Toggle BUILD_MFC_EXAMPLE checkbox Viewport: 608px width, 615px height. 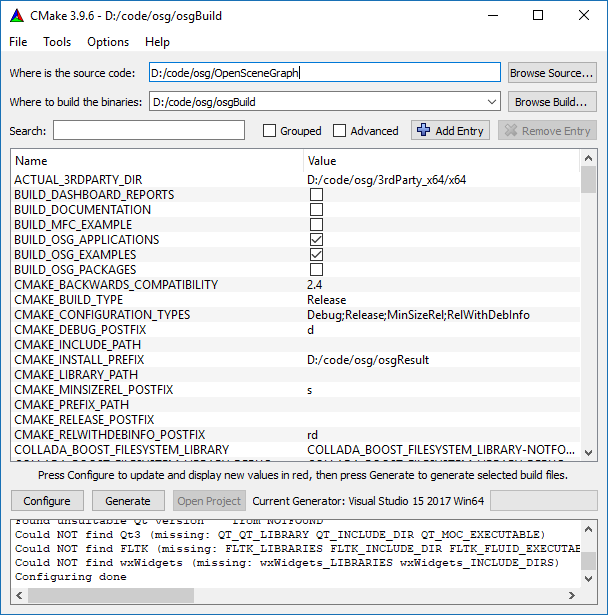coord(316,225)
